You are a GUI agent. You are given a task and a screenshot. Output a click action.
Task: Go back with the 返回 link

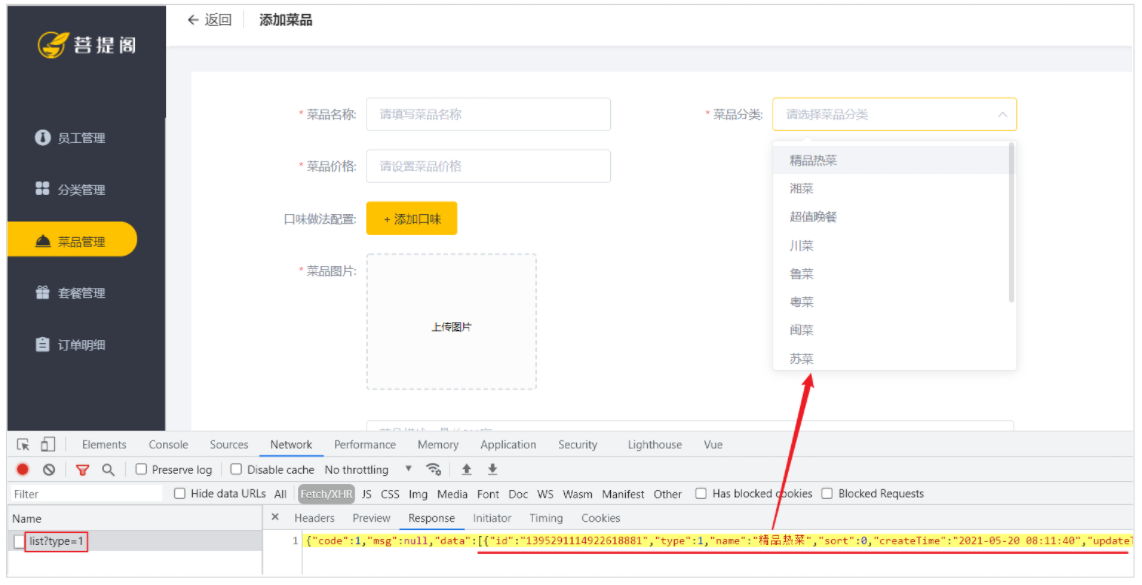pyautogui.click(x=210, y=20)
